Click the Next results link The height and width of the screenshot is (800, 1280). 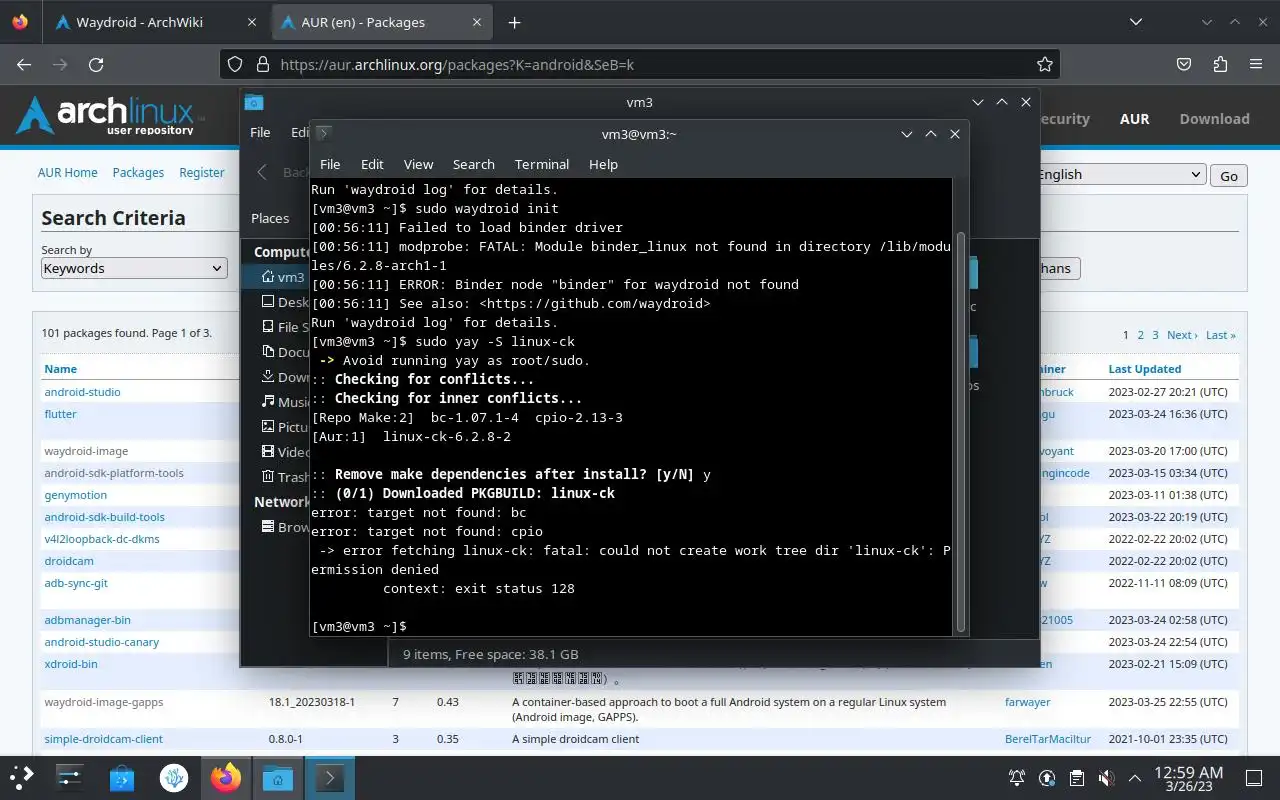[x=1181, y=335]
